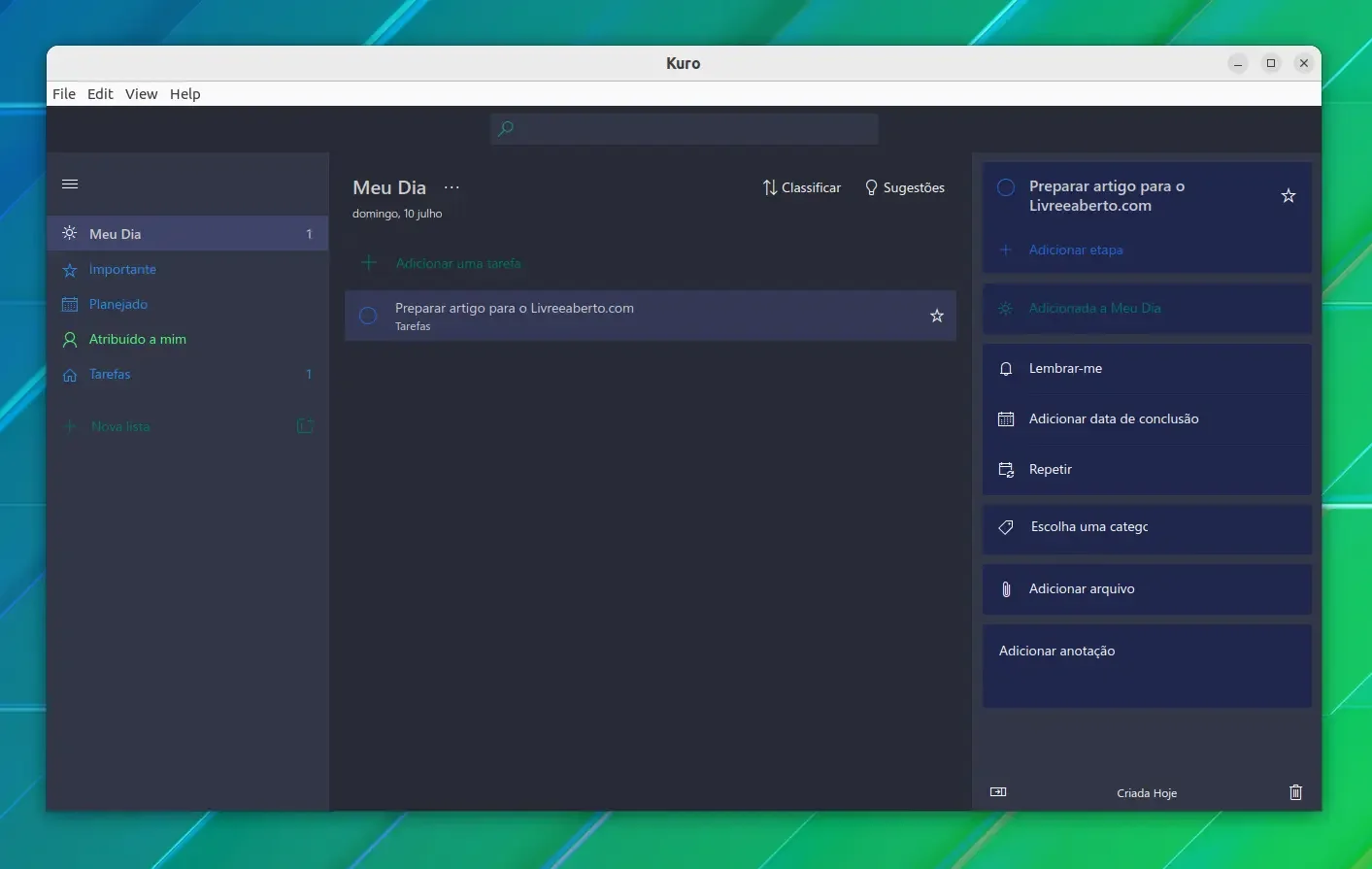Click the sun icon beside Meu Dia
Screen dimensions: 1372x869
[x=70, y=233]
